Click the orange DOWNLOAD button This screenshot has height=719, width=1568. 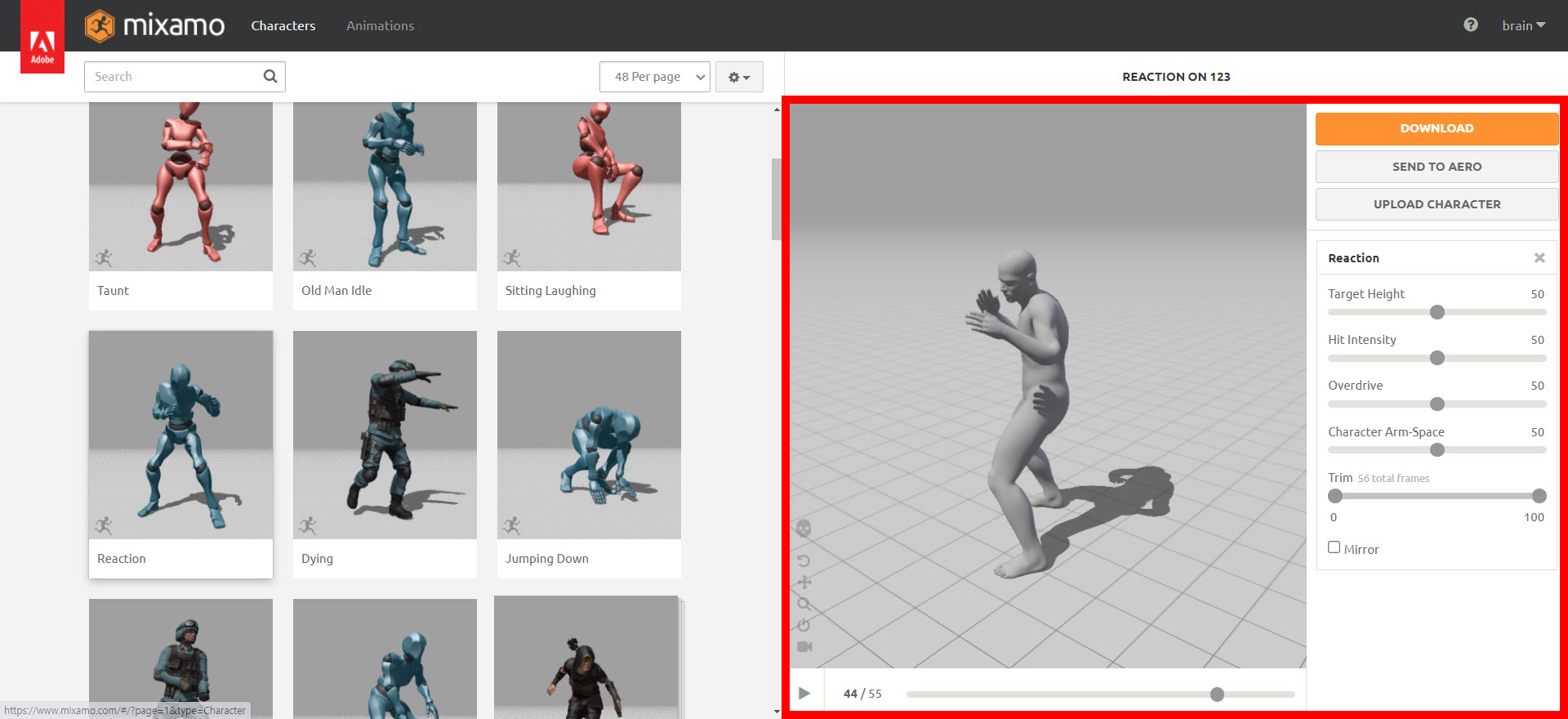[1437, 128]
